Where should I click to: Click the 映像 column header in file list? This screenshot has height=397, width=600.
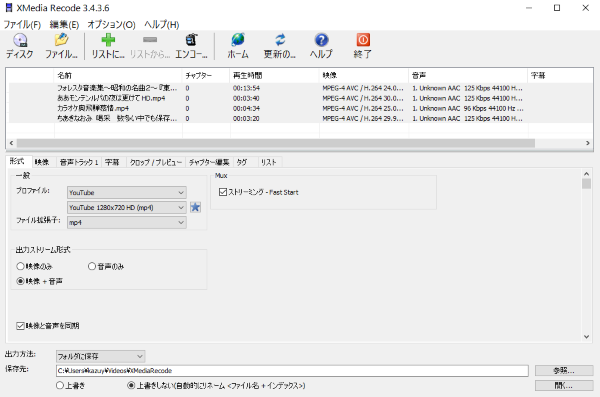click(364, 75)
